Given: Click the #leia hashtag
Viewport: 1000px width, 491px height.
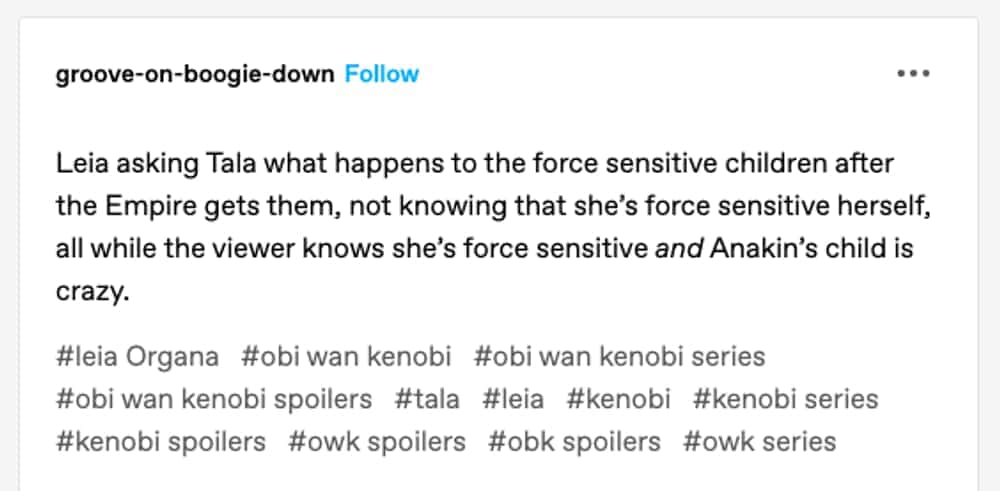Looking at the screenshot, I should 513,399.
